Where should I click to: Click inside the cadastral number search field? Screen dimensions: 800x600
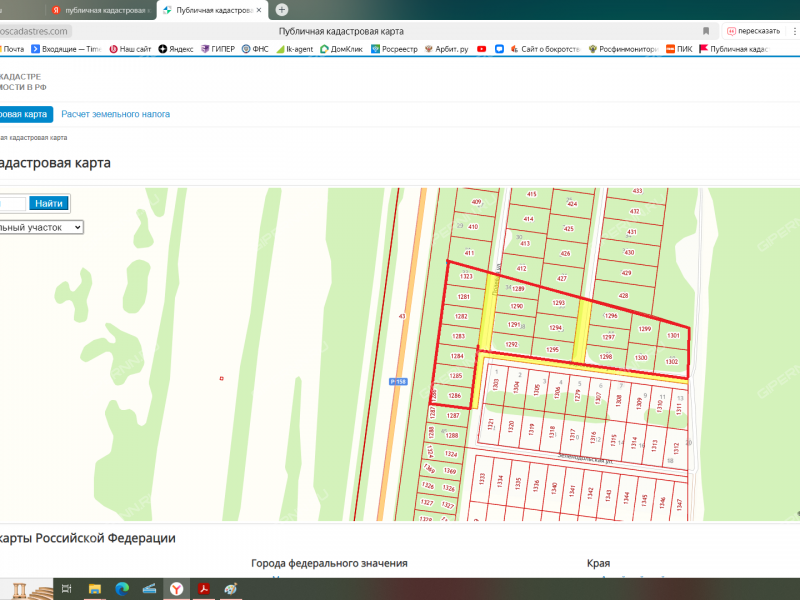pos(12,203)
